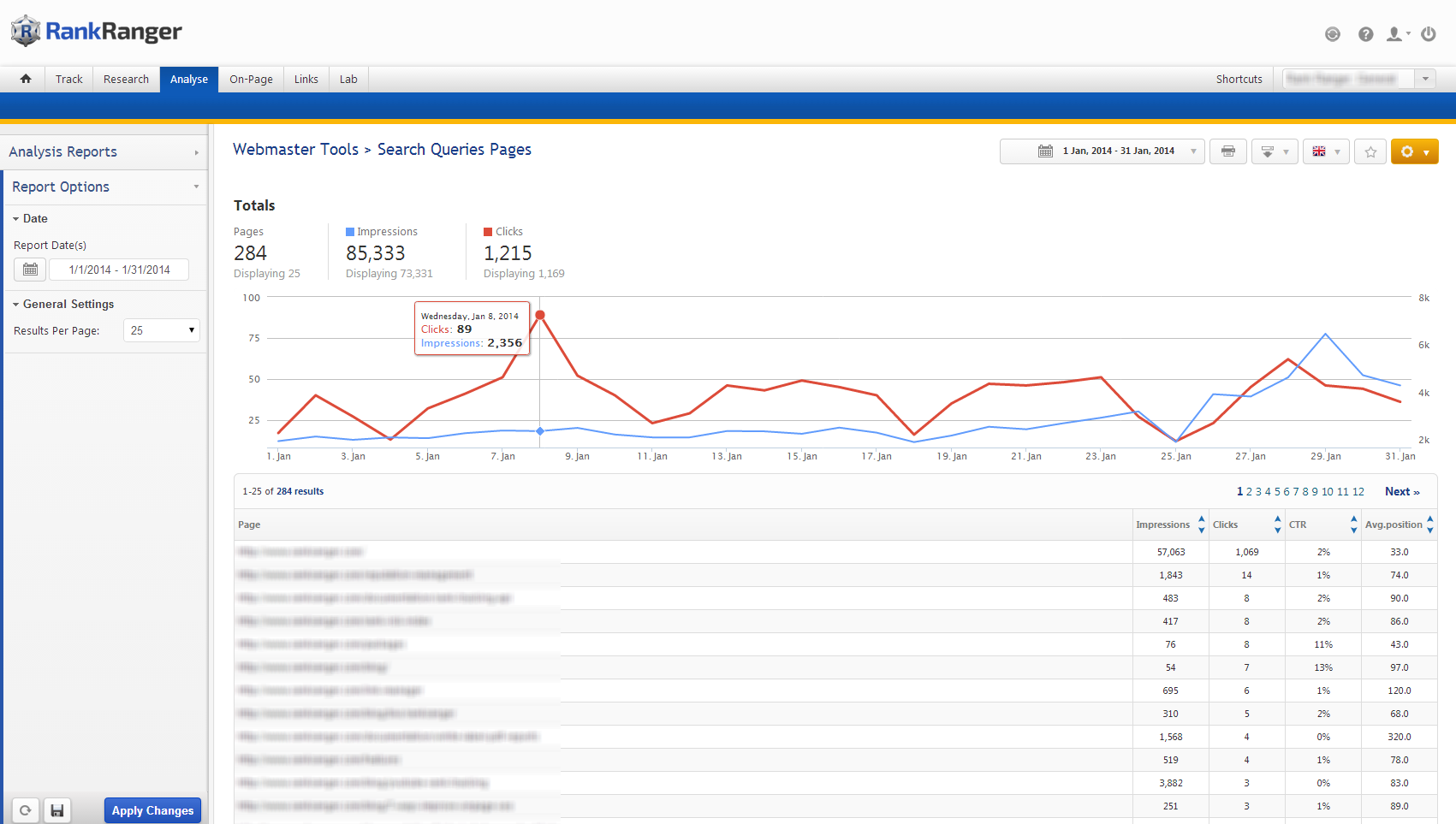Viewport: 1456px width, 824px height.
Task: Click the home icon in the navigation bar
Action: coord(26,79)
